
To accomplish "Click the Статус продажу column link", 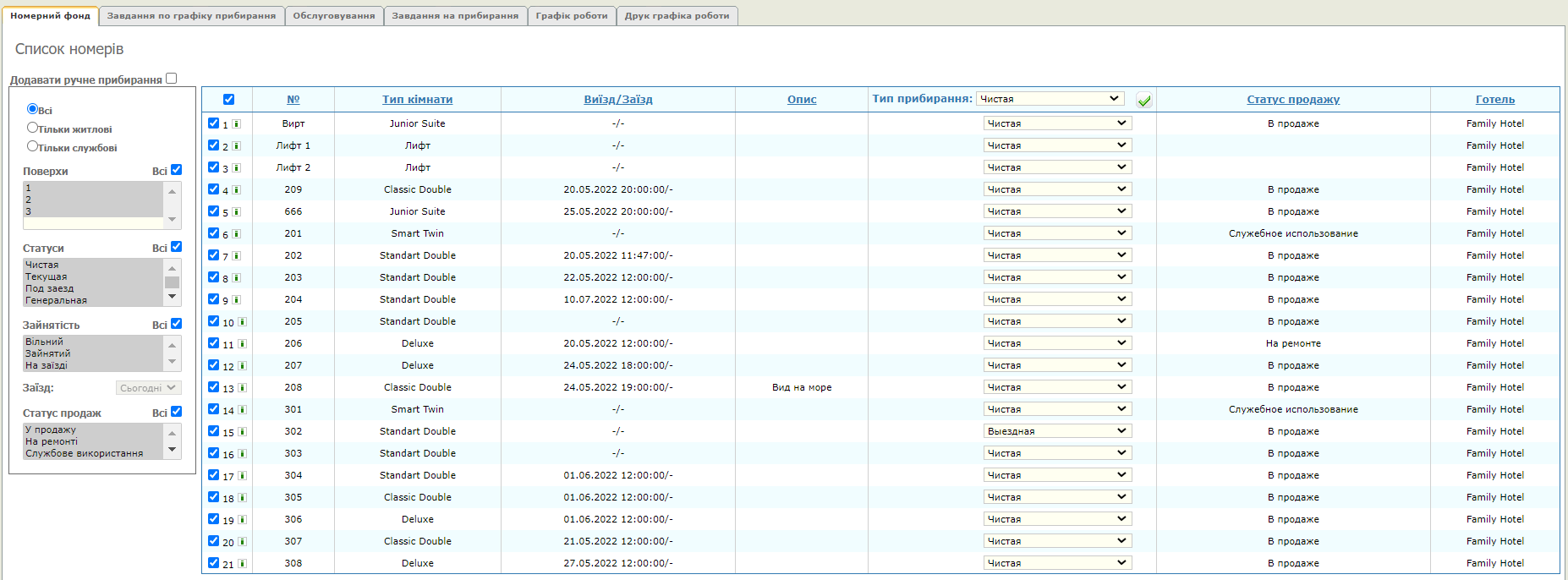I will point(1293,100).
